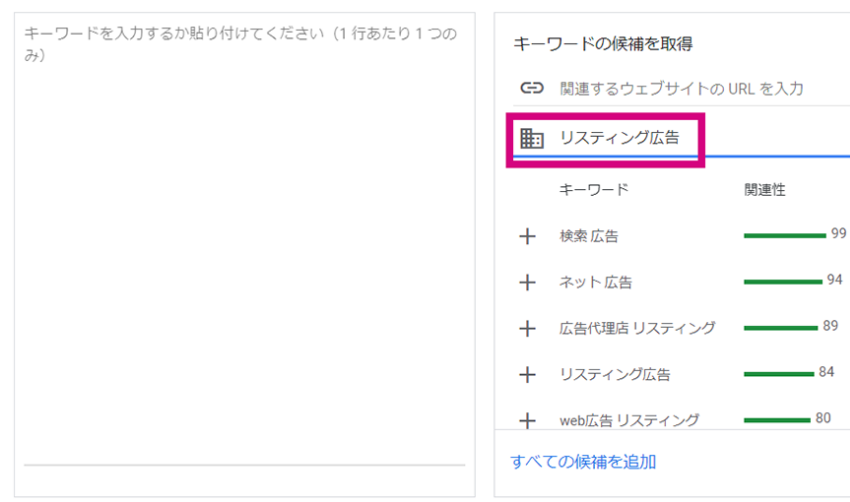Add 広告代理店 リスティング via plus icon
This screenshot has width=850, height=502.
(527, 329)
